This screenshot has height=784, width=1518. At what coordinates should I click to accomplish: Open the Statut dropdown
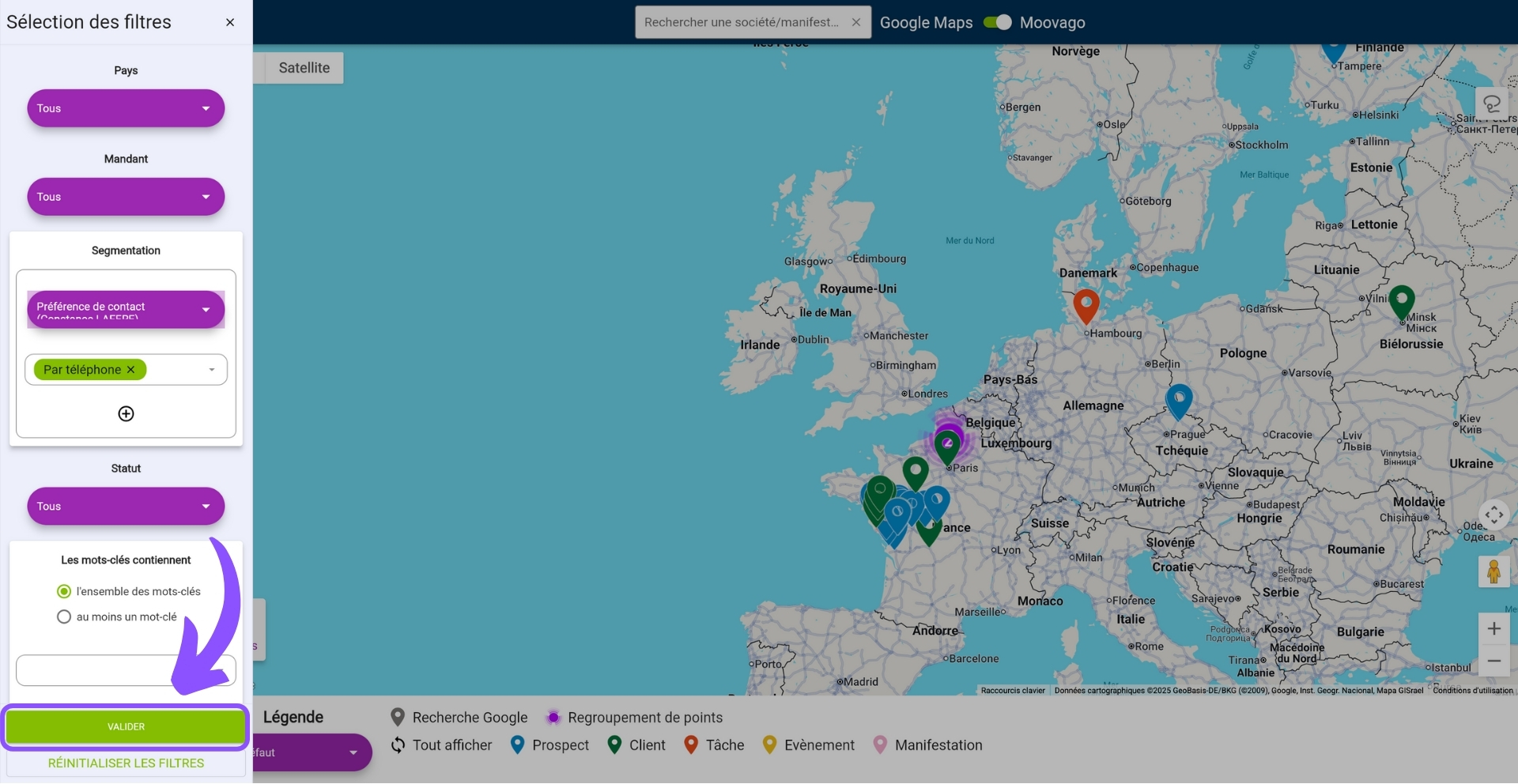(126, 507)
